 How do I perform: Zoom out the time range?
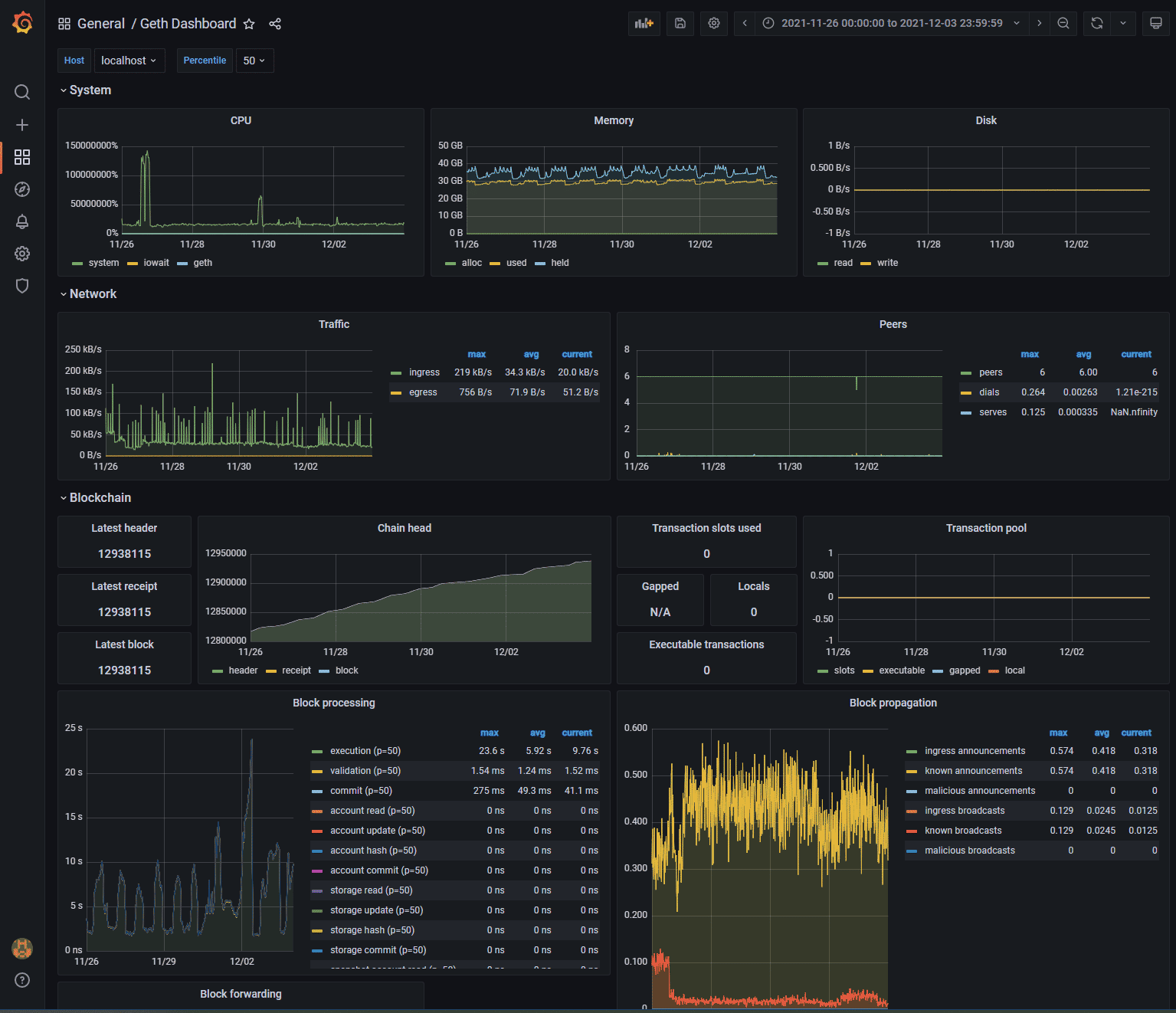1063,23
